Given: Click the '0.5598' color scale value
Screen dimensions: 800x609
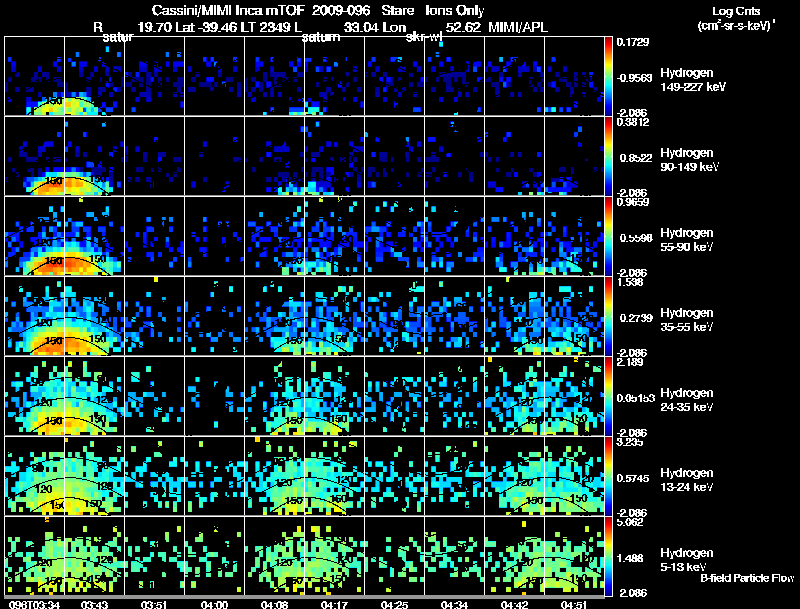Looking at the screenshot, I should [x=636, y=238].
